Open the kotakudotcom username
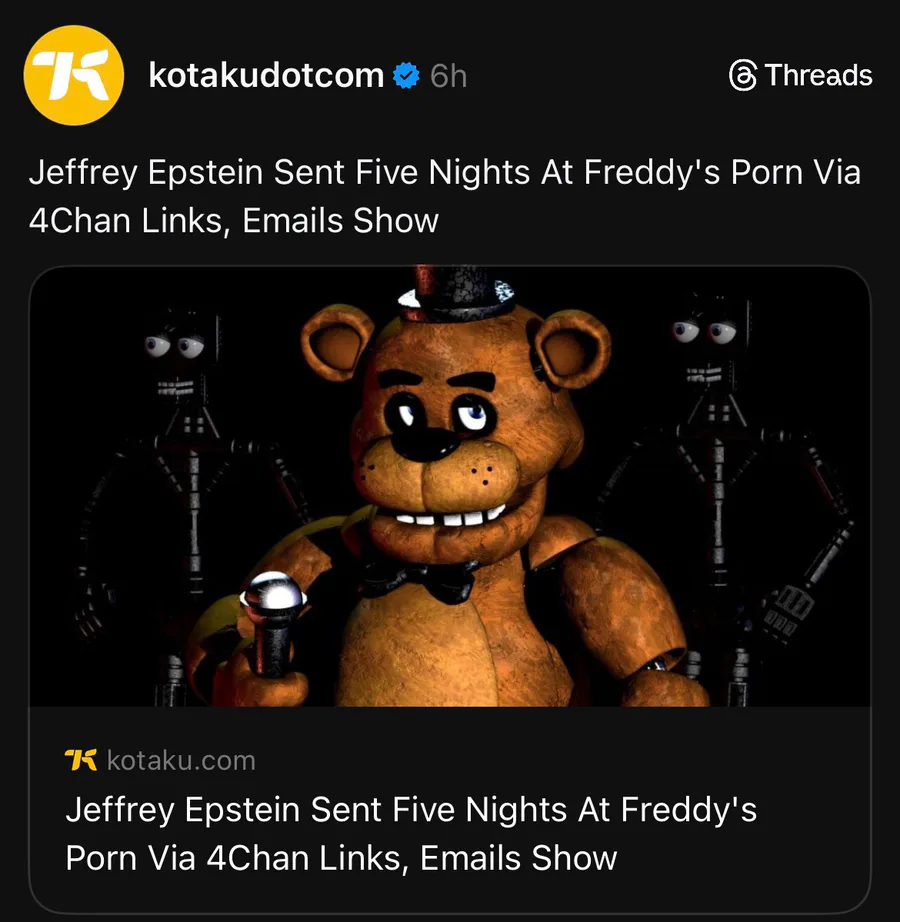This screenshot has height=922, width=900. click(266, 75)
